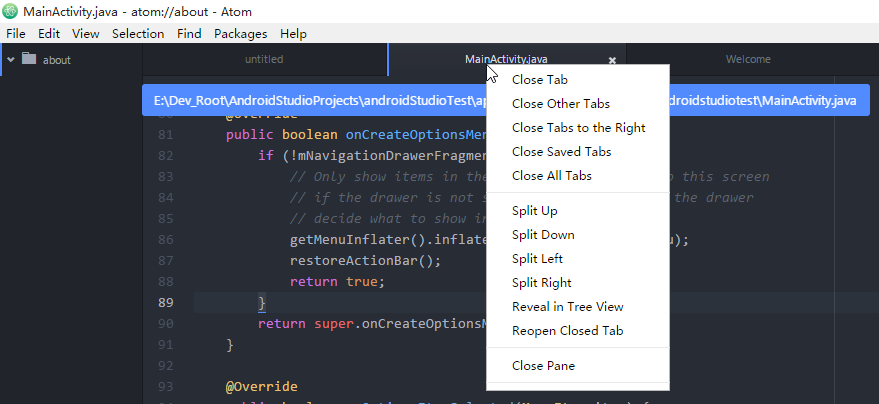Choose Split Down in context menu
Image resolution: width=879 pixels, height=404 pixels.
click(542, 235)
